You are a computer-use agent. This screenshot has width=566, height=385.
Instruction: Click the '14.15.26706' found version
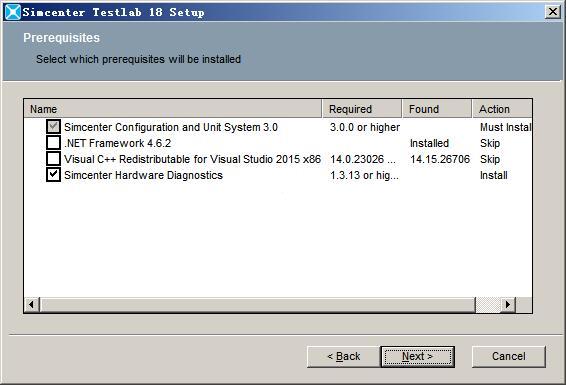point(440,159)
